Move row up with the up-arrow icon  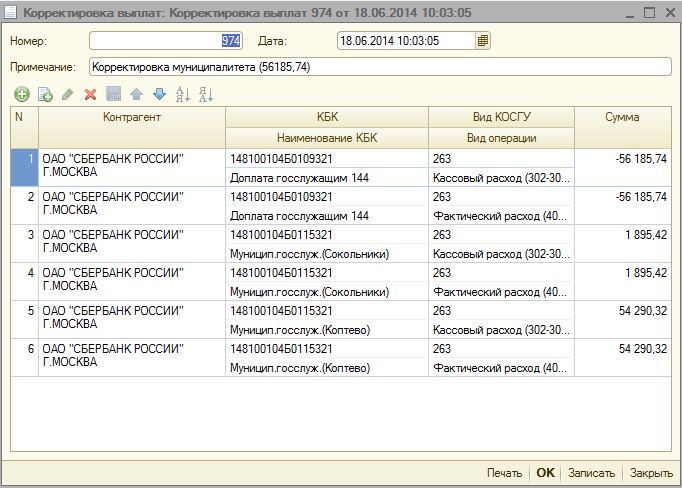point(136,95)
